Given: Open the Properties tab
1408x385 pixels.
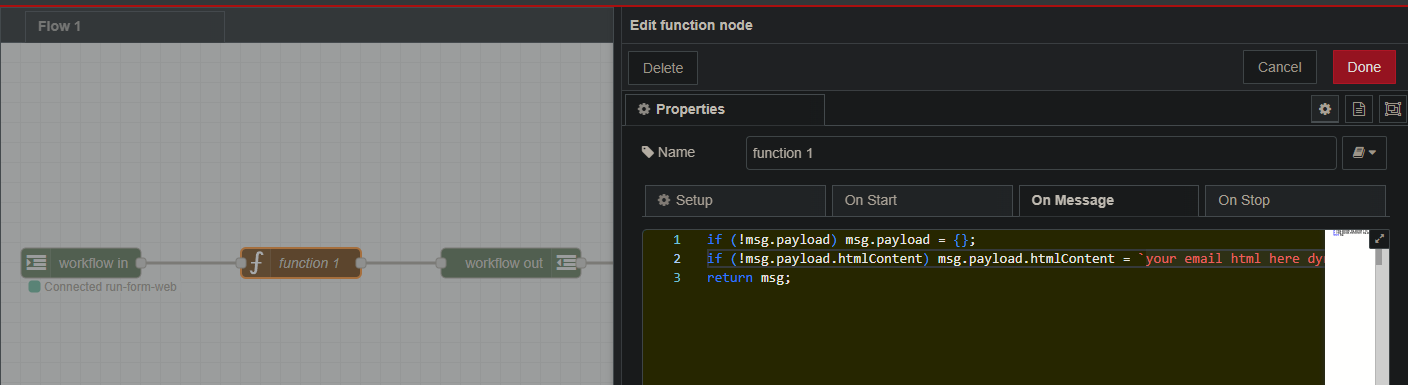Looking at the screenshot, I should click(724, 109).
